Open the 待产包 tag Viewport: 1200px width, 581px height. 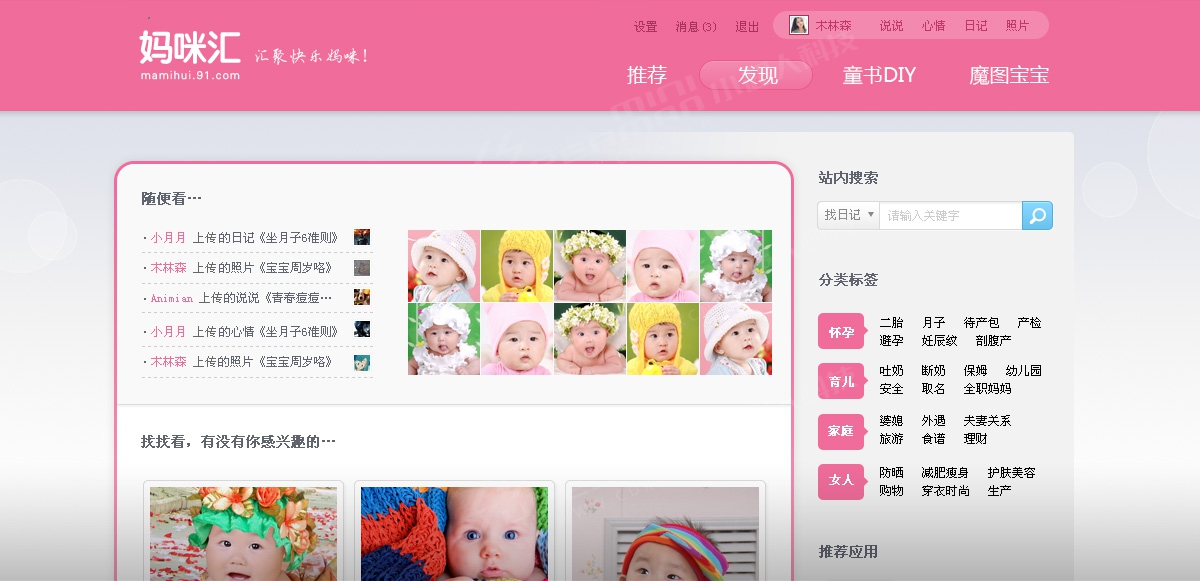pos(982,323)
